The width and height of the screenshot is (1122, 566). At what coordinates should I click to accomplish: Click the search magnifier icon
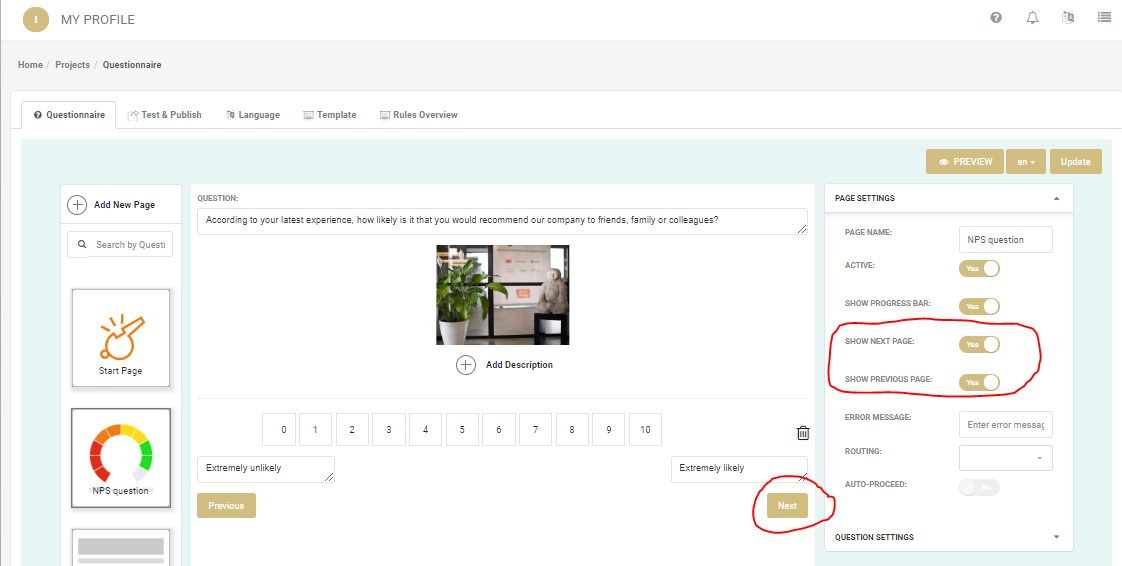(x=82, y=244)
